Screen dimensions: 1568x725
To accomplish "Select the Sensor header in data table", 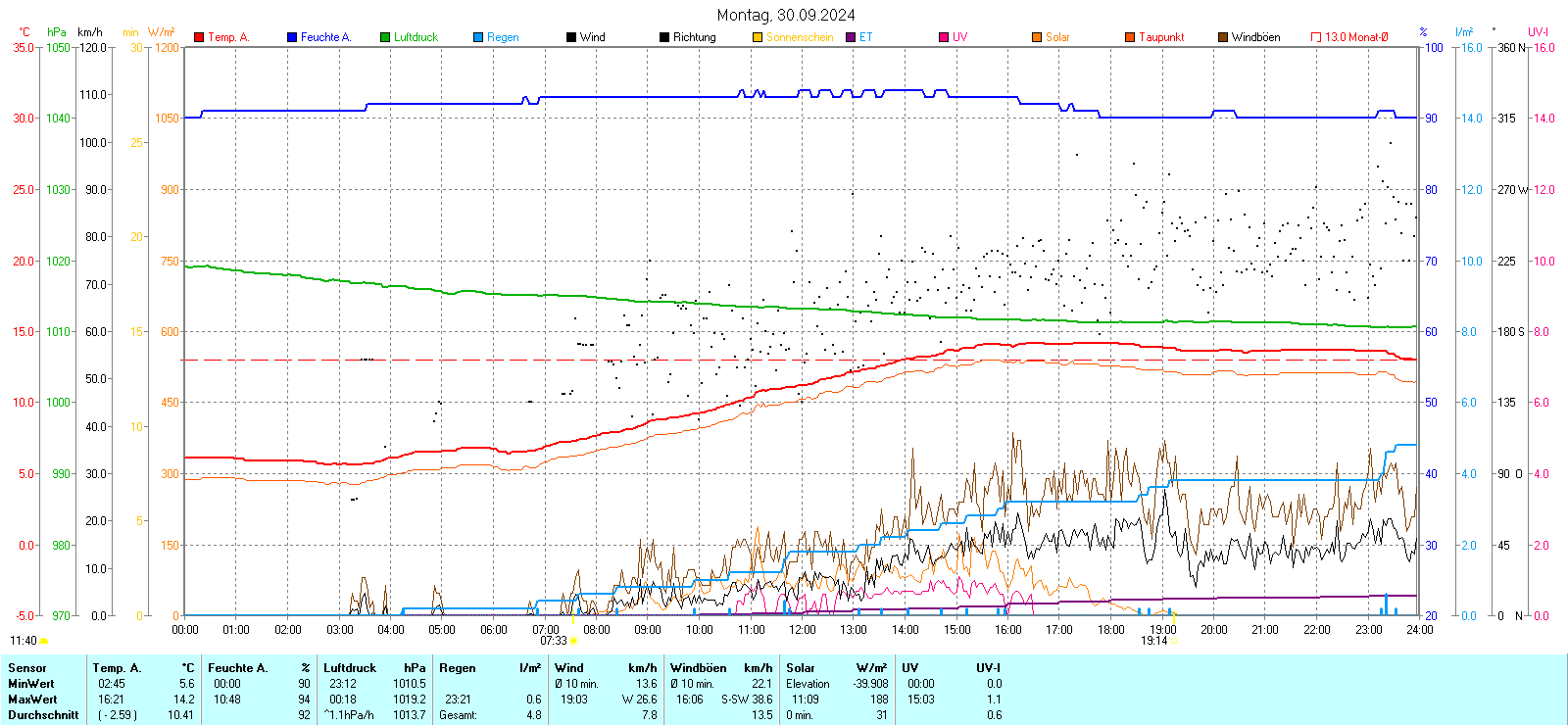I will pos(27,668).
